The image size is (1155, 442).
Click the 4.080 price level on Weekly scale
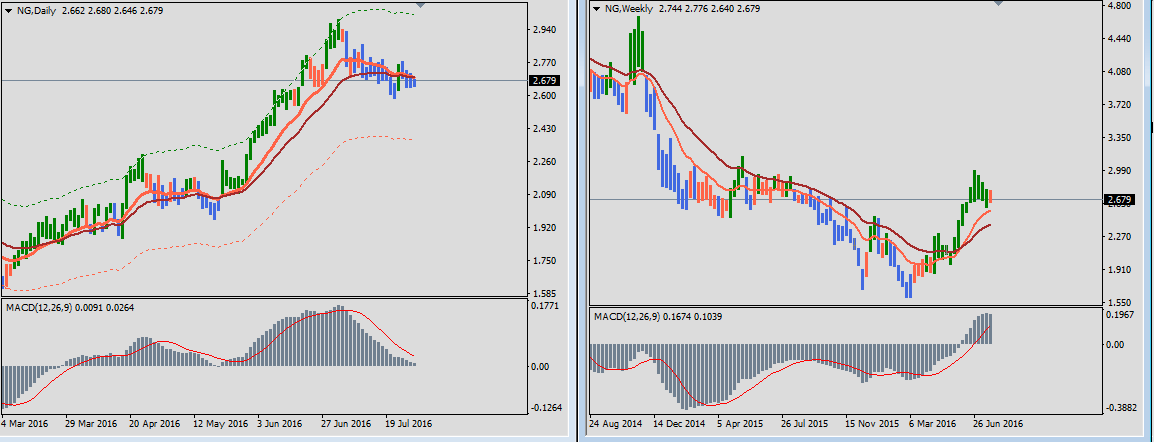1118,72
